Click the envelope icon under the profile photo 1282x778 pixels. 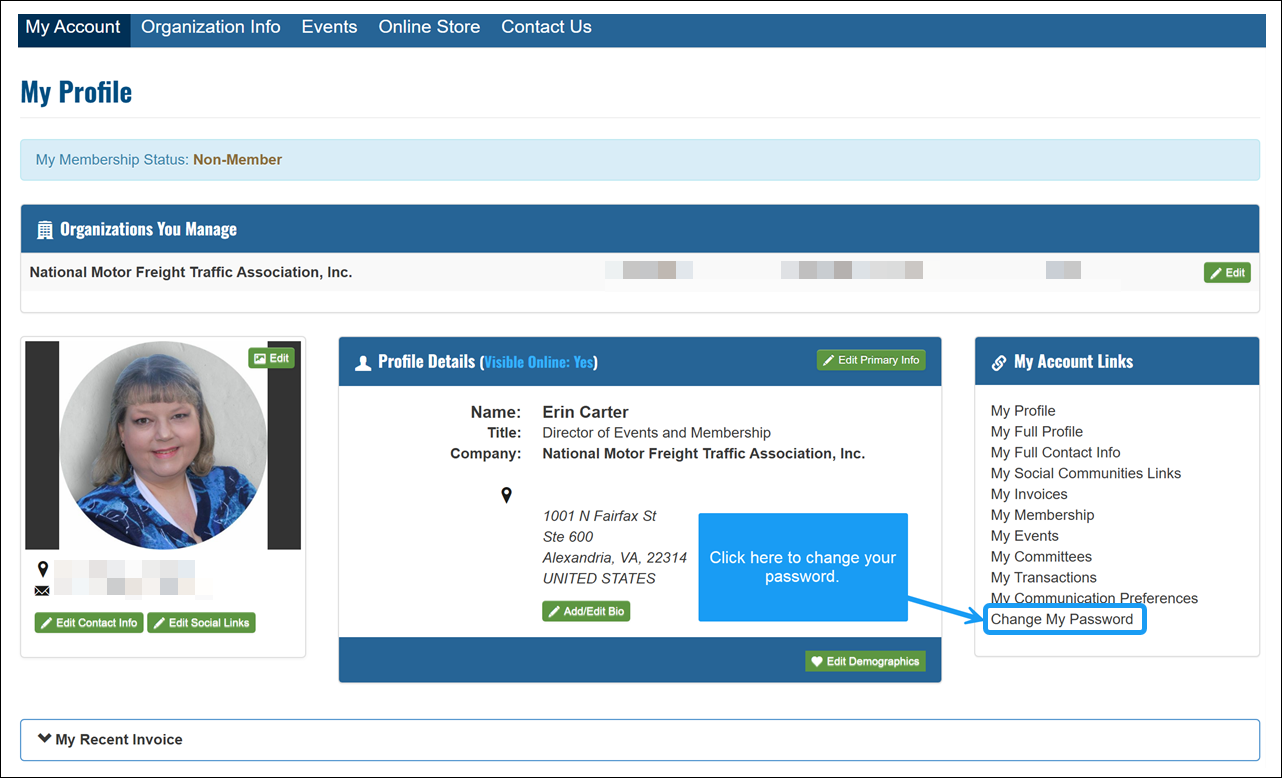42,590
